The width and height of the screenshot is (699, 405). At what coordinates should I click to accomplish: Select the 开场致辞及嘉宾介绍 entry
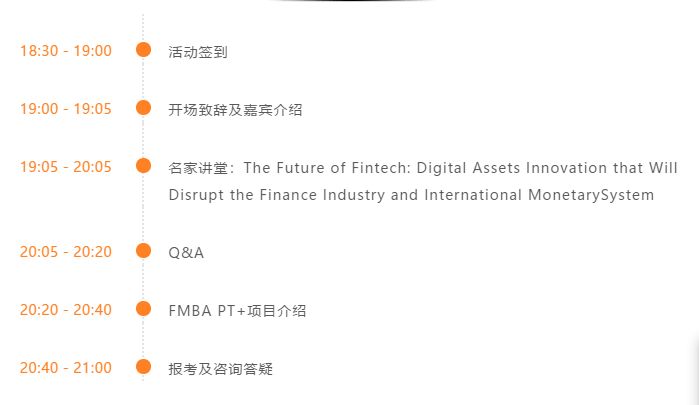coord(235,110)
